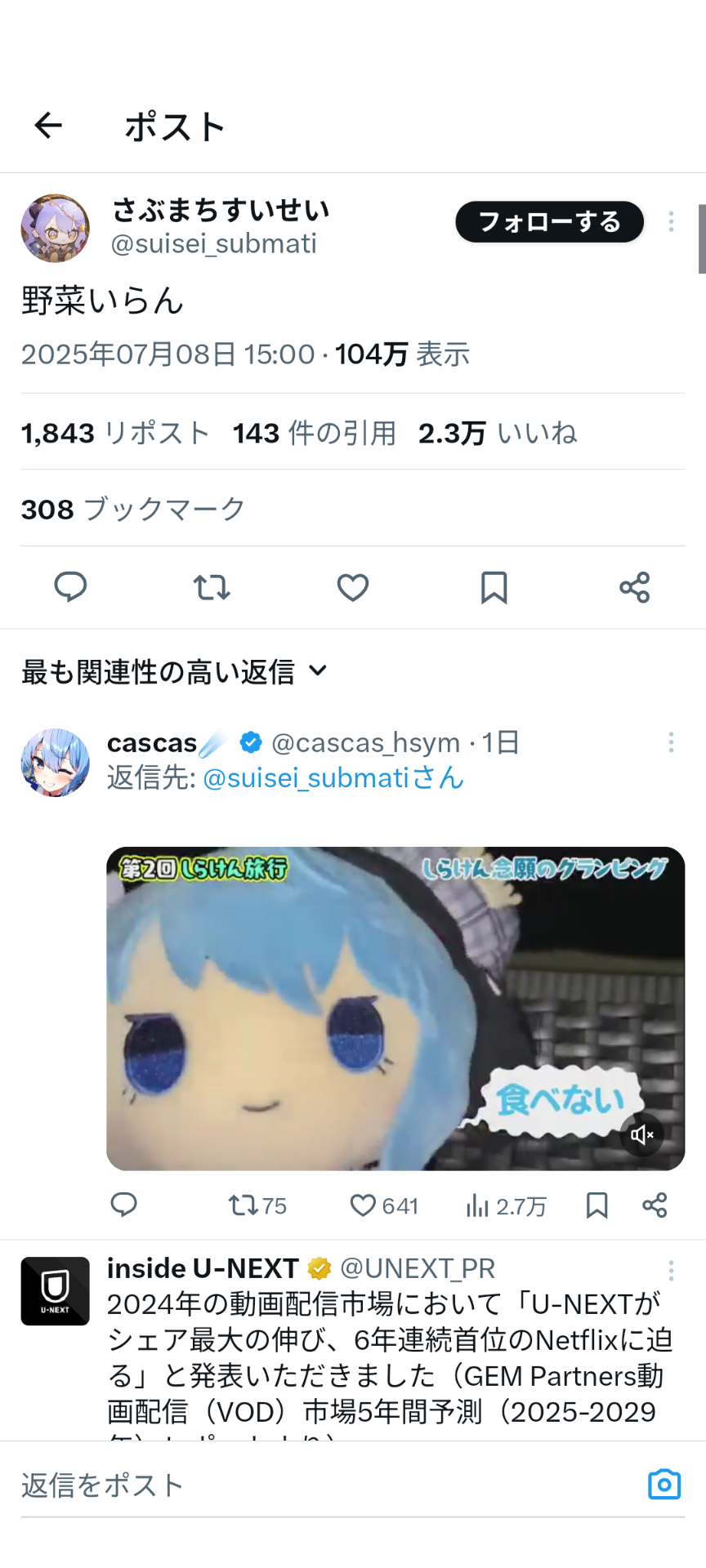Bookmark the cascas reply

pyautogui.click(x=597, y=1205)
